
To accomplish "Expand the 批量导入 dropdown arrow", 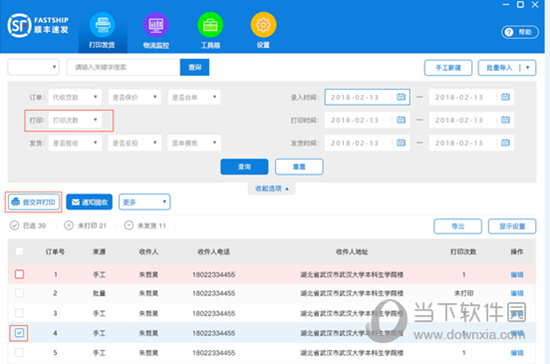I will [x=528, y=68].
